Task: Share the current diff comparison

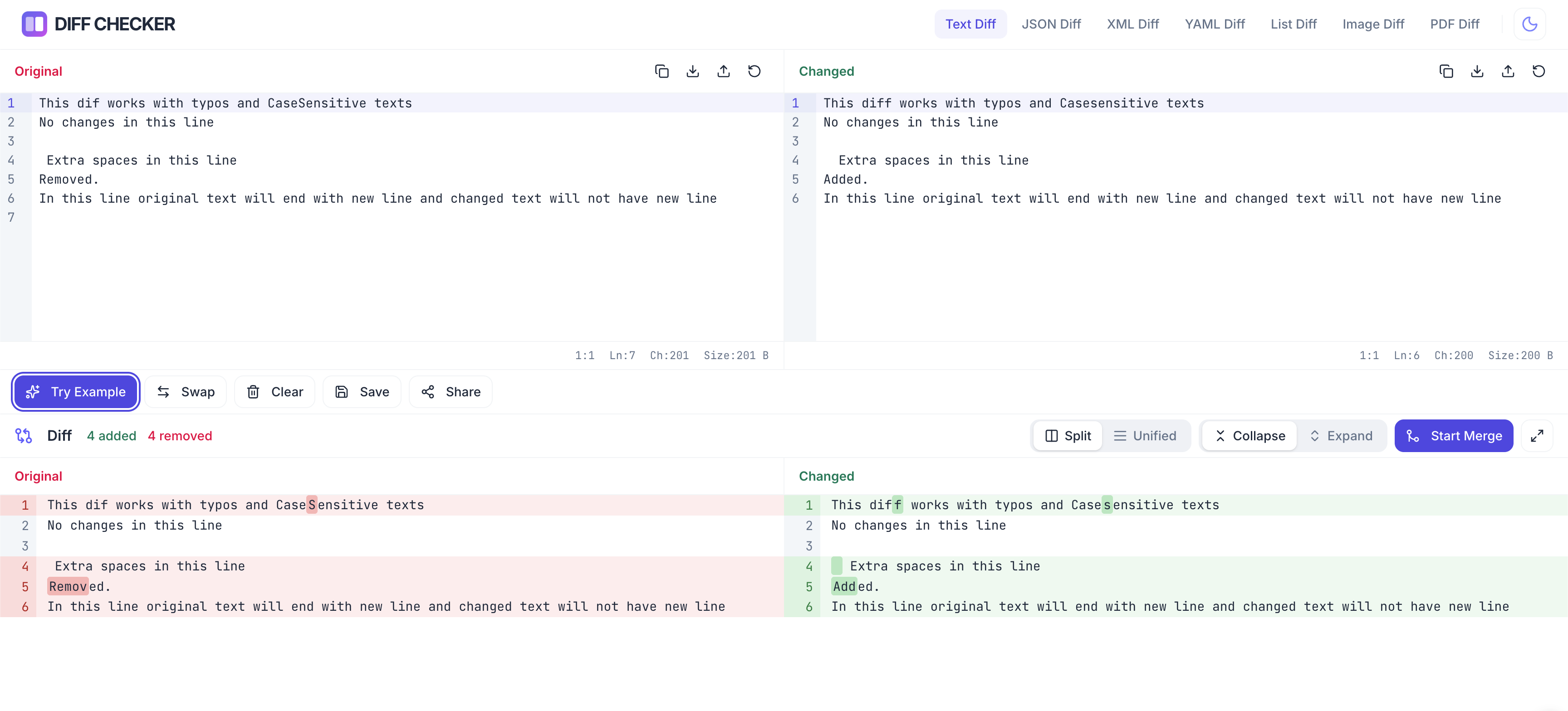Action: point(451,392)
